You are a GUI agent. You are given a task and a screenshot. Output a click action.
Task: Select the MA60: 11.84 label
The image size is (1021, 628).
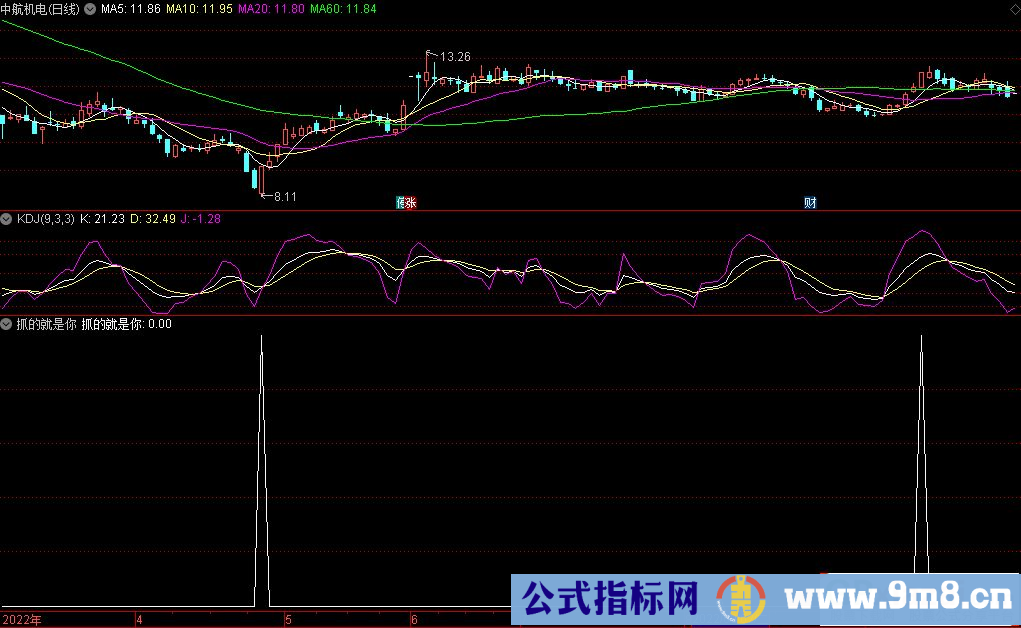pyautogui.click(x=343, y=9)
